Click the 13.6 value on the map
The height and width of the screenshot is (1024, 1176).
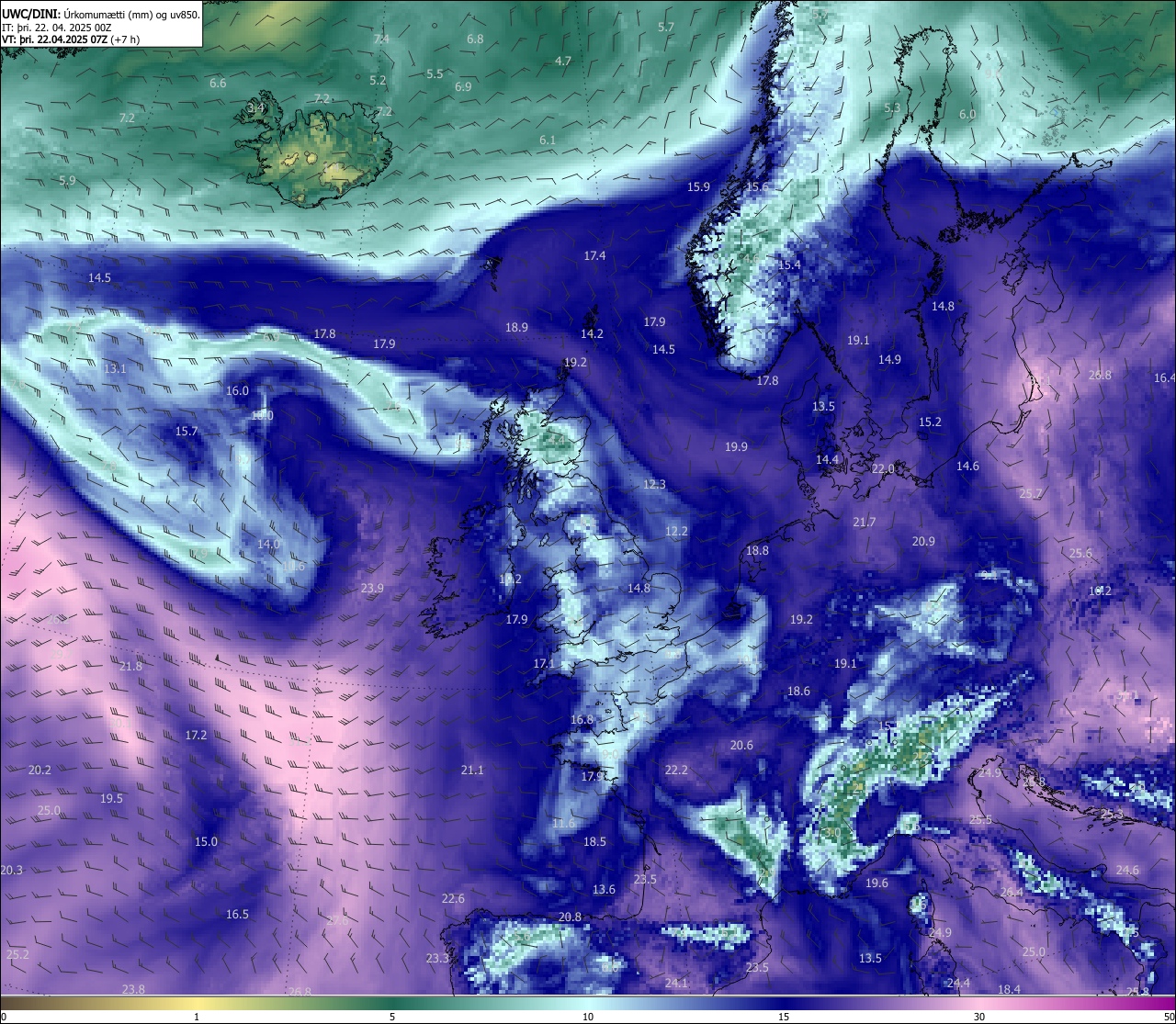(604, 890)
